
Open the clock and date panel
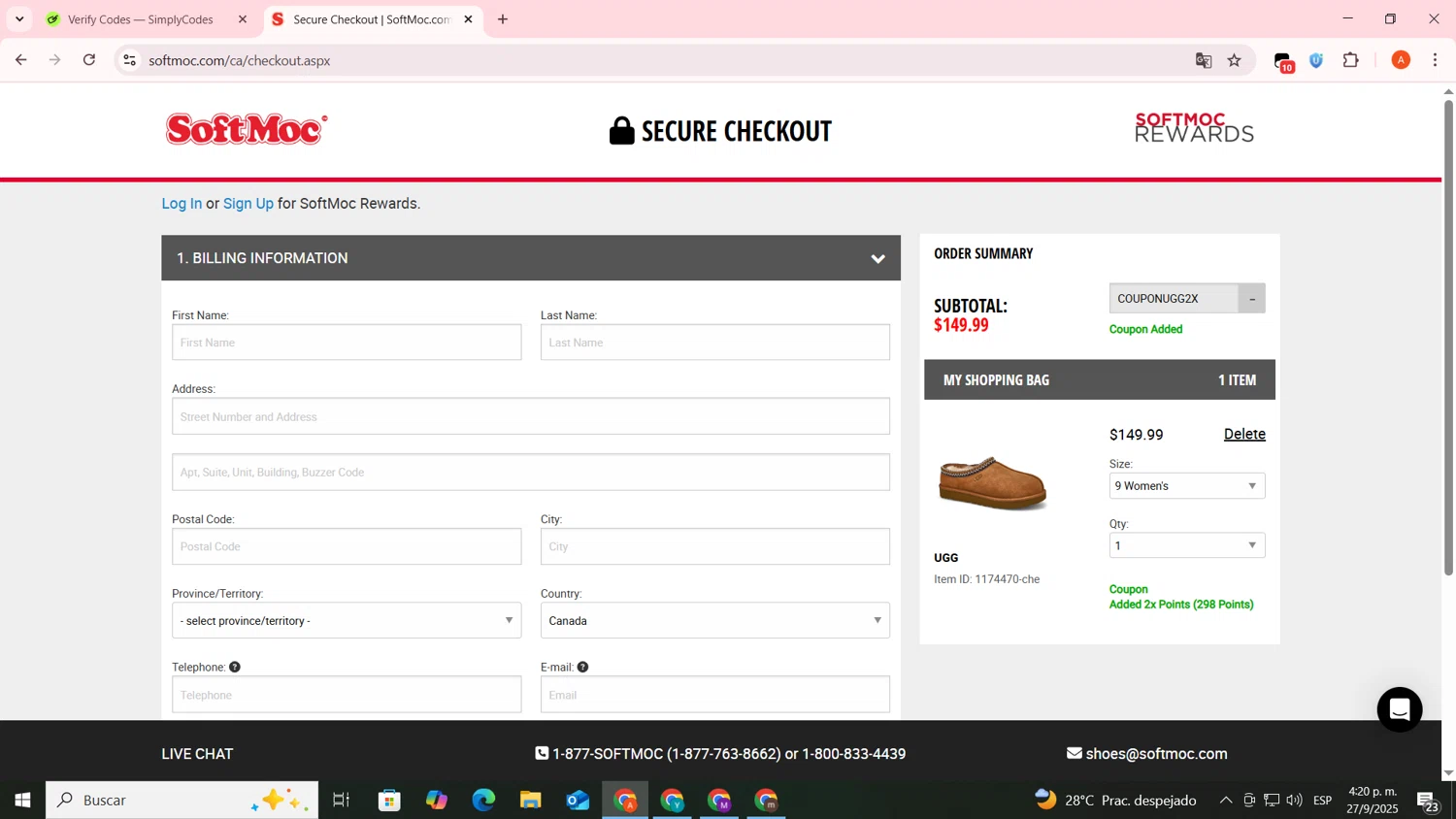(x=1373, y=800)
